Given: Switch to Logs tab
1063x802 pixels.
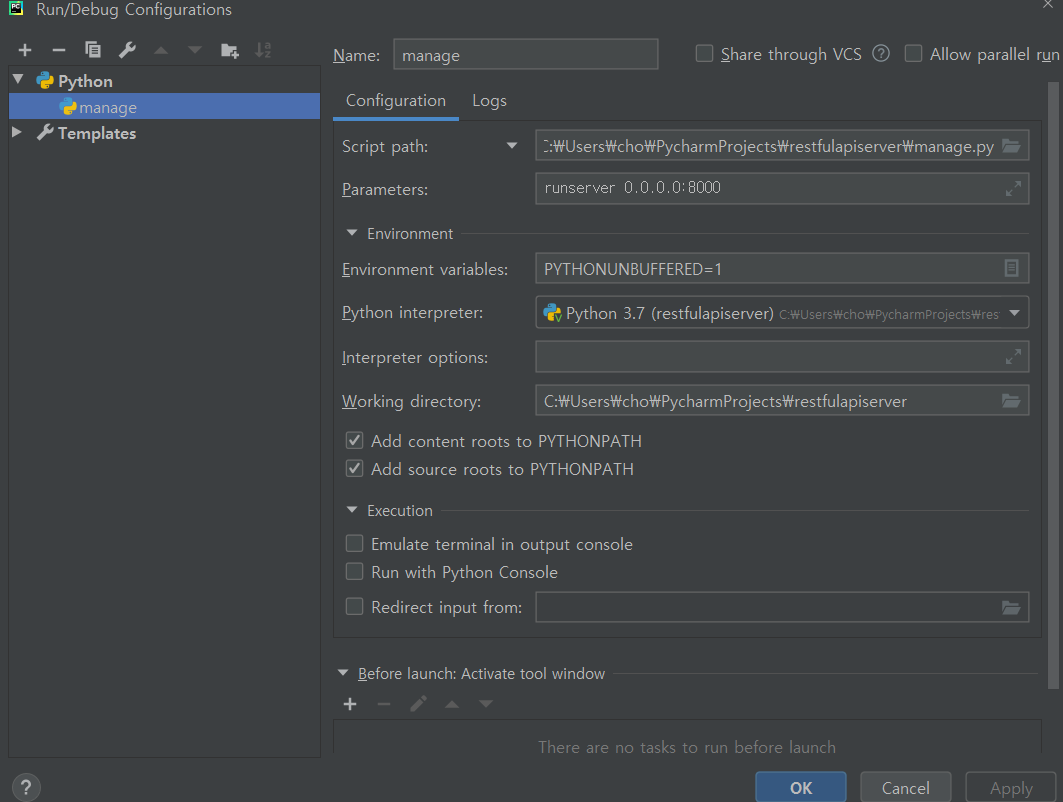Looking at the screenshot, I should pyautogui.click(x=489, y=100).
